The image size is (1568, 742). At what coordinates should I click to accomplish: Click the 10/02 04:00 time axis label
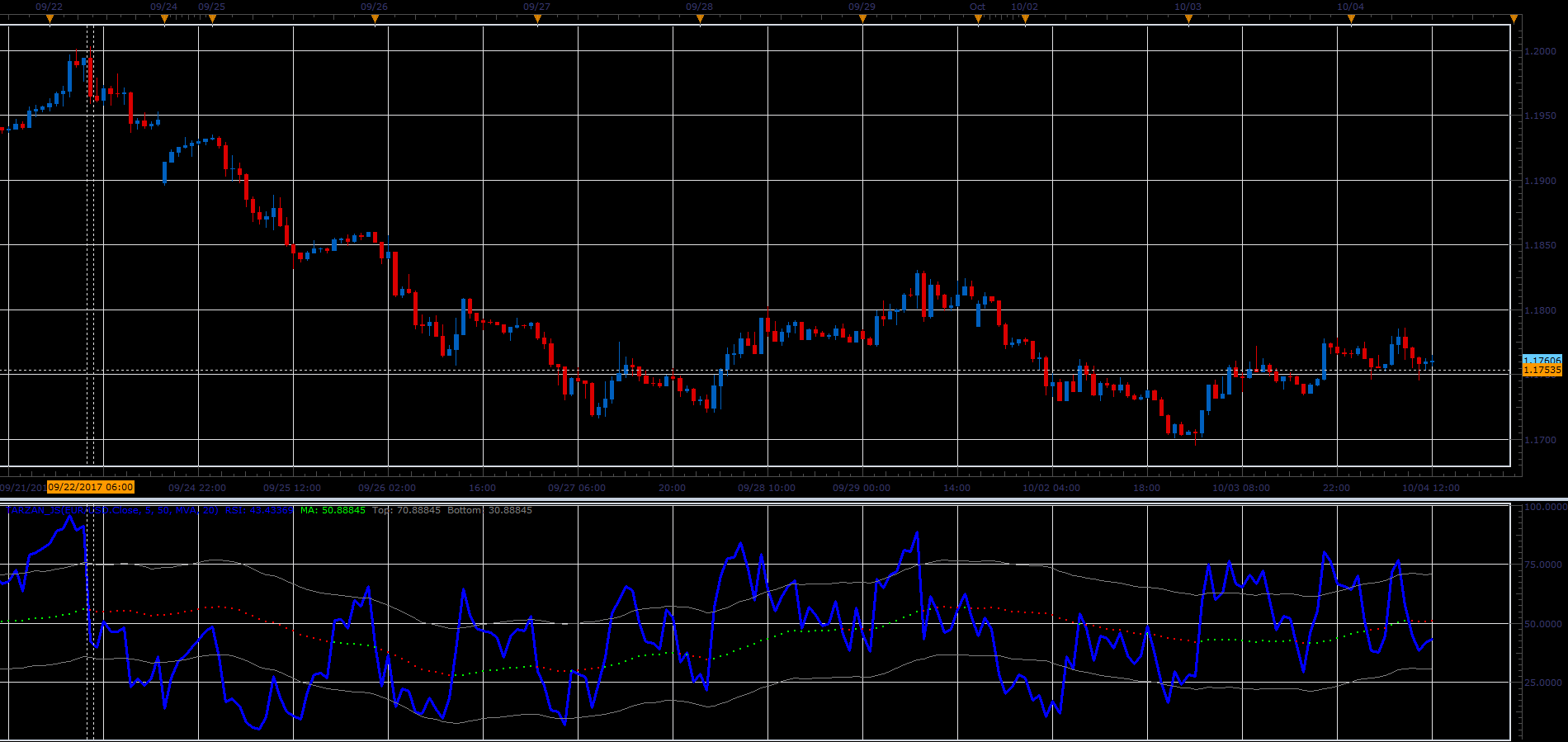[1051, 488]
